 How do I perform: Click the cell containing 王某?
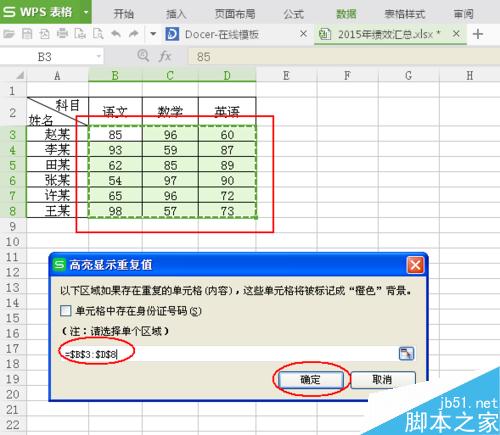point(57,211)
